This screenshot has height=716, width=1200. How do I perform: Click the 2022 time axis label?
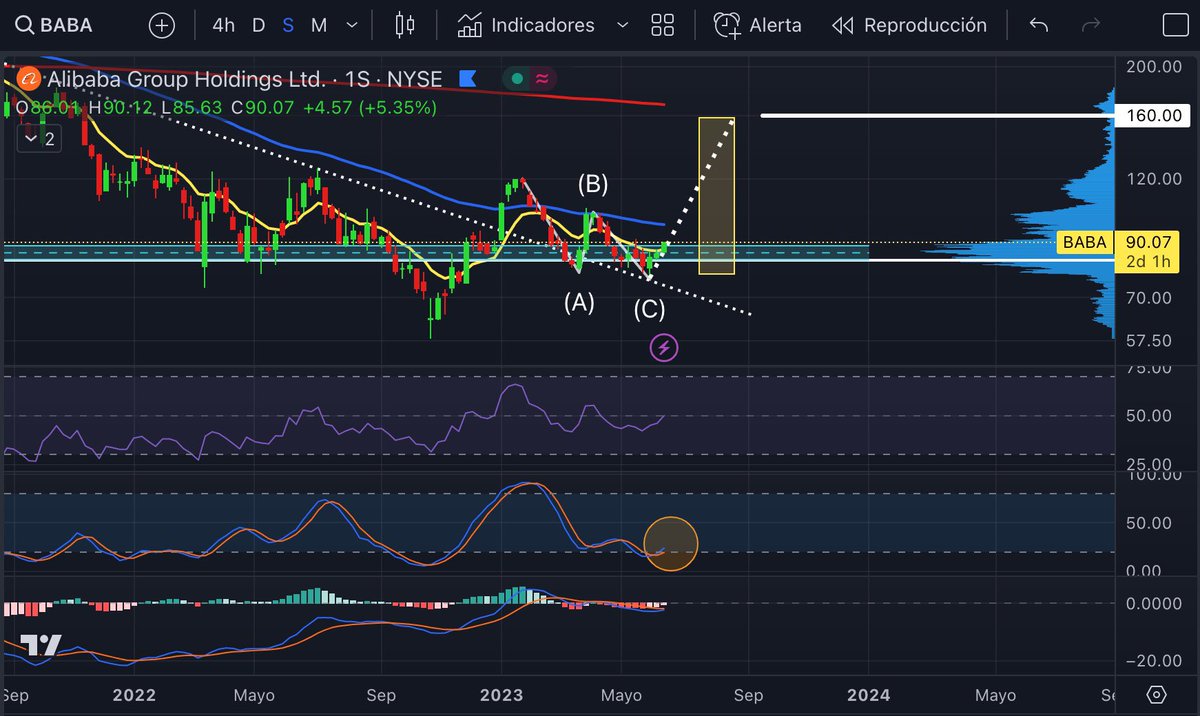tap(135, 695)
